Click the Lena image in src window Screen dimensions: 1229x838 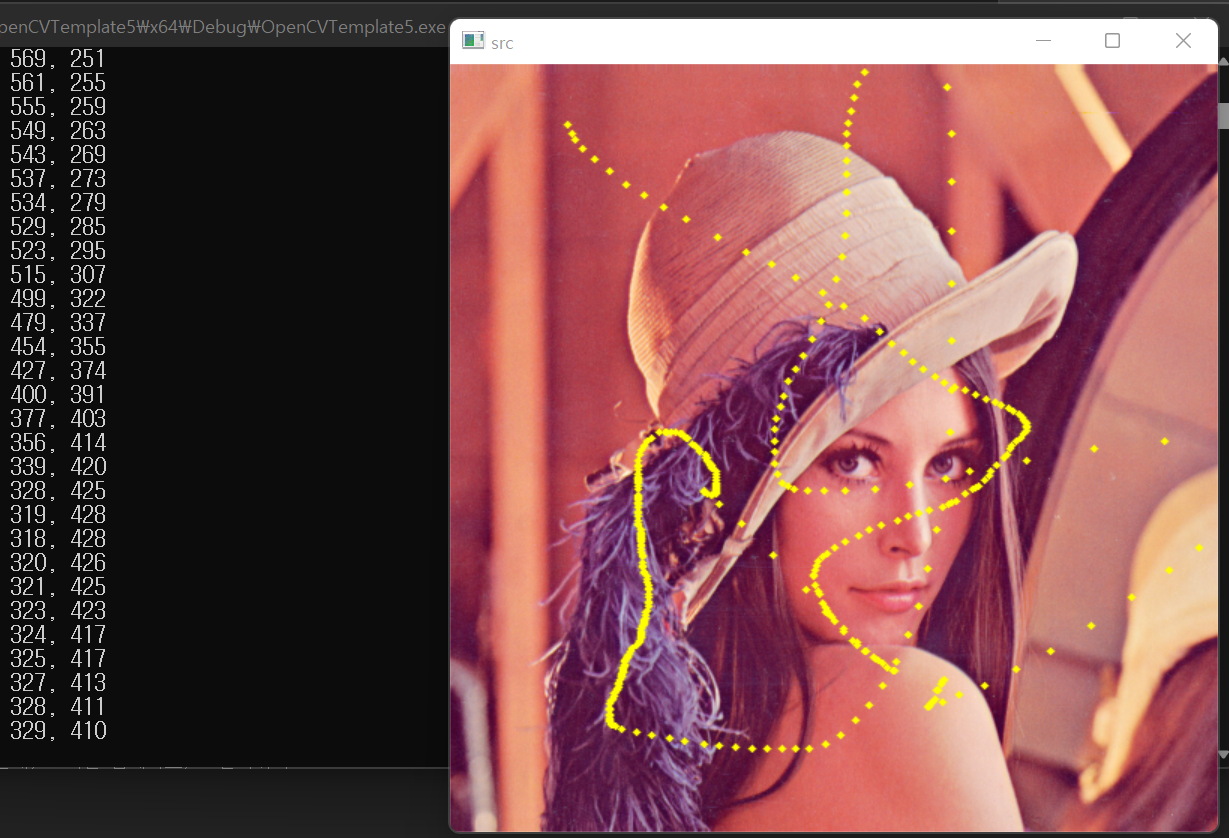click(834, 447)
